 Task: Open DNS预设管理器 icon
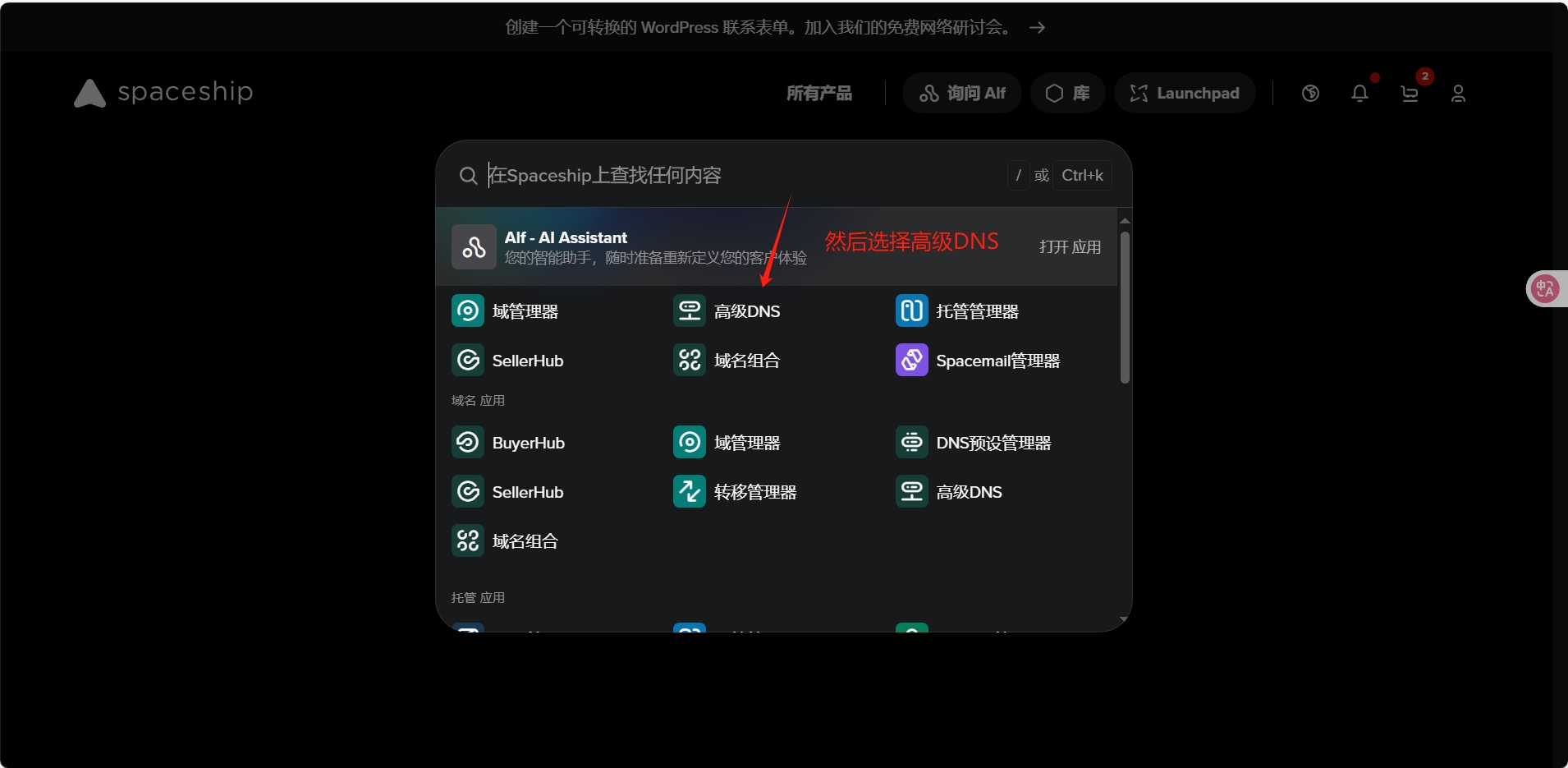coord(911,443)
